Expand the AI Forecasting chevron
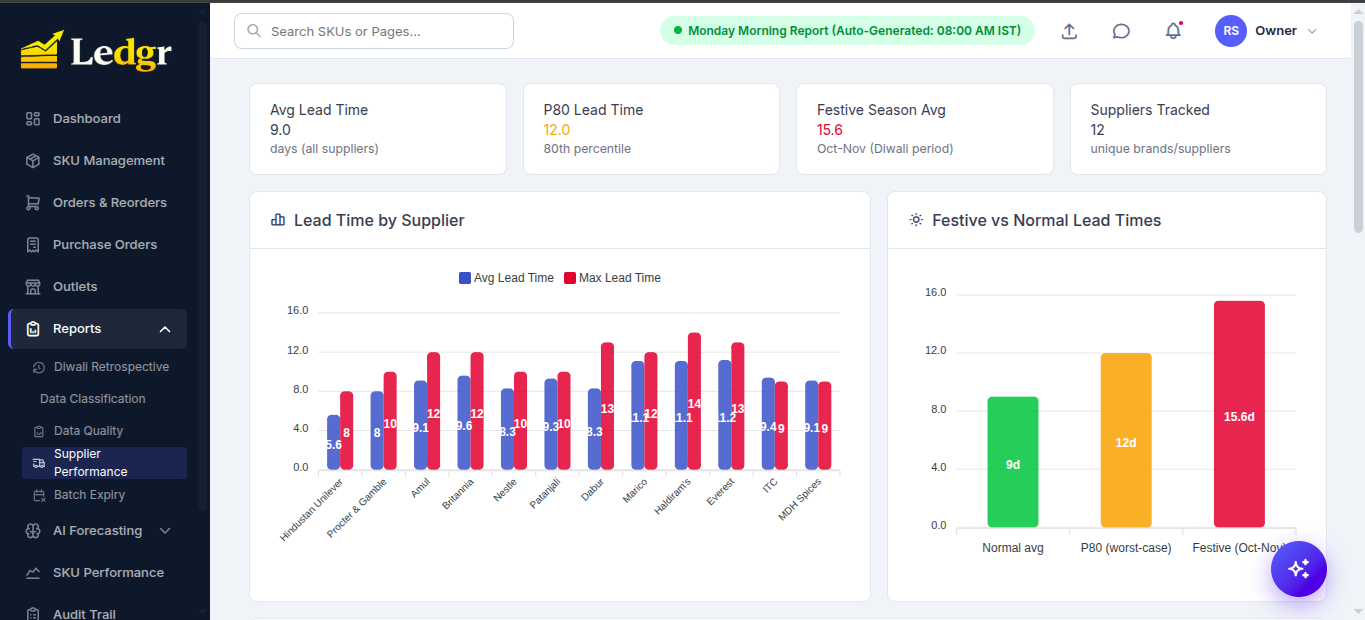The image size is (1365, 620). coord(165,531)
